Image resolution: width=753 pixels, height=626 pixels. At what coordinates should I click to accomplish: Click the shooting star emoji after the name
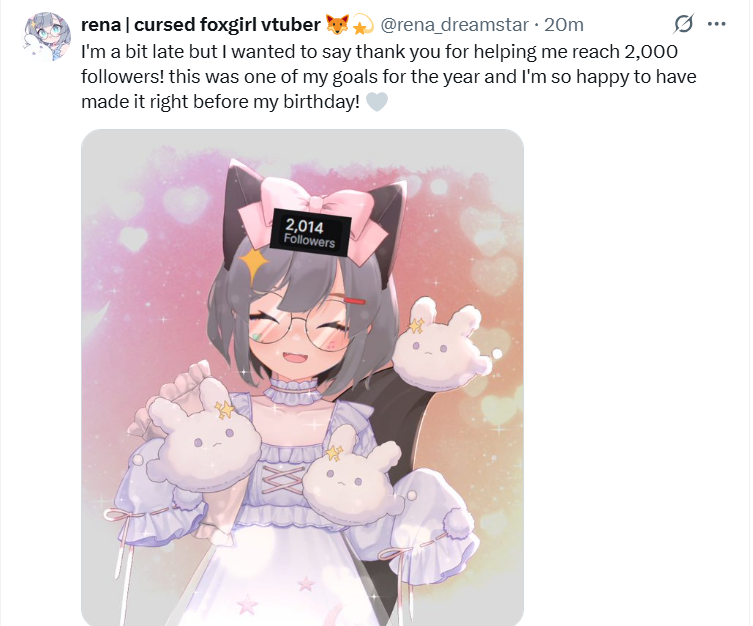pos(363,24)
